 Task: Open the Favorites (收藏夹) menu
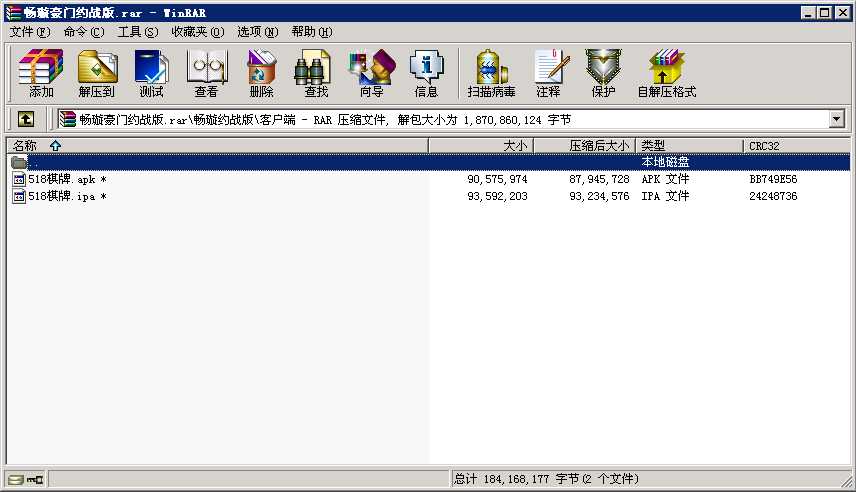click(198, 32)
